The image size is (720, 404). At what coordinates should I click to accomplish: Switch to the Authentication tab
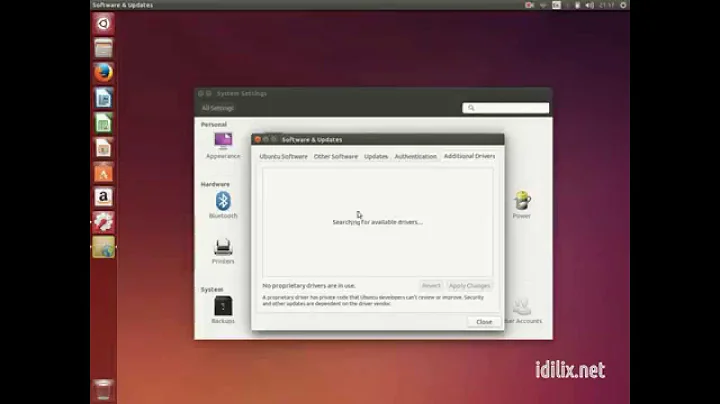tap(416, 157)
